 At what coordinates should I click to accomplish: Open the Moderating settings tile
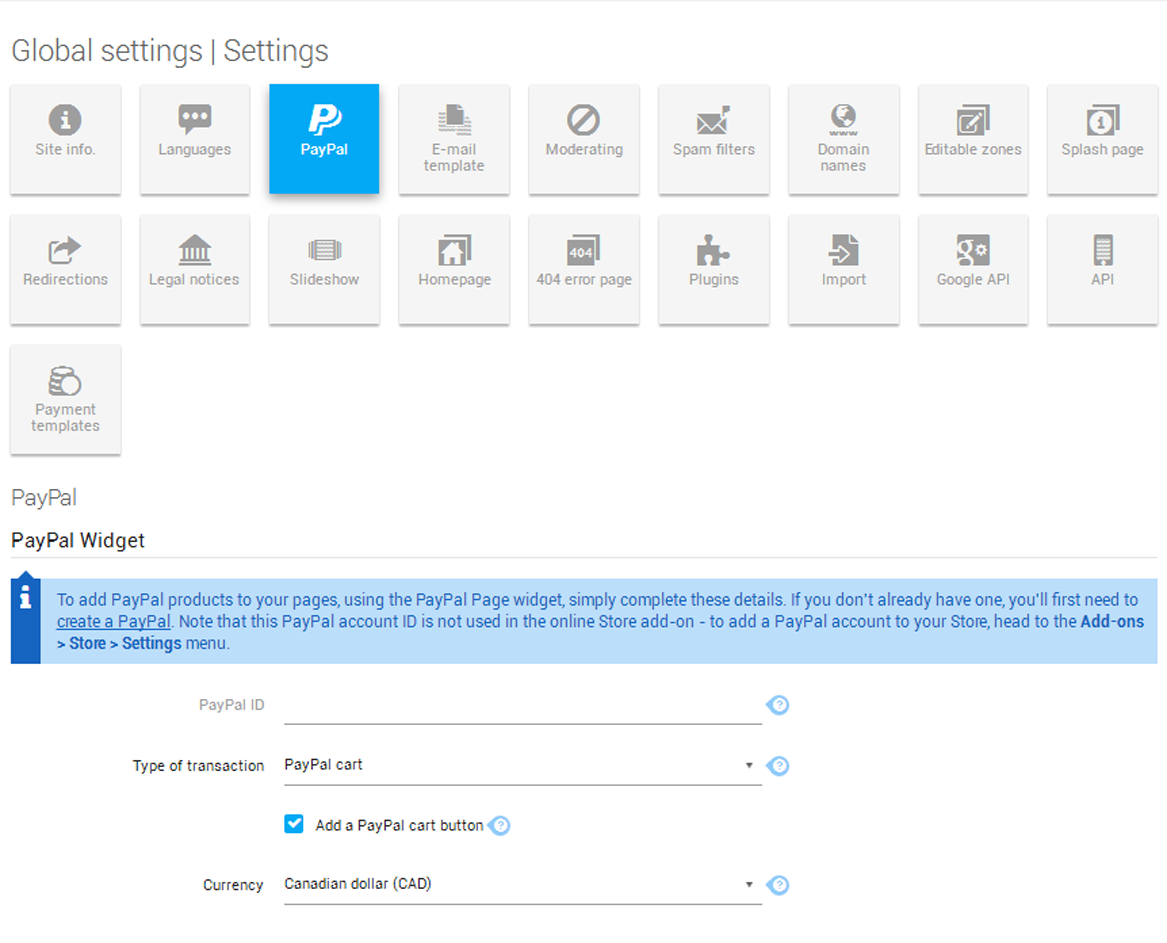click(584, 139)
